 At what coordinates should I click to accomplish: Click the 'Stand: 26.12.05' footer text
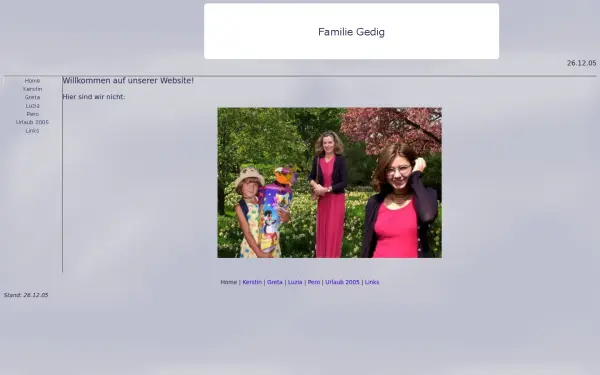(x=26, y=295)
